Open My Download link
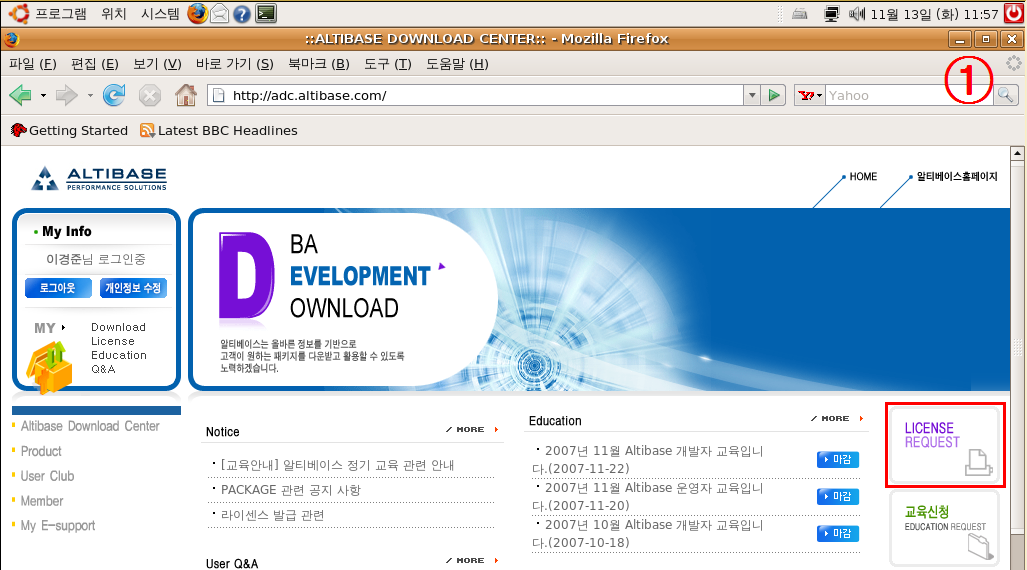1027x570 pixels. (x=119, y=327)
